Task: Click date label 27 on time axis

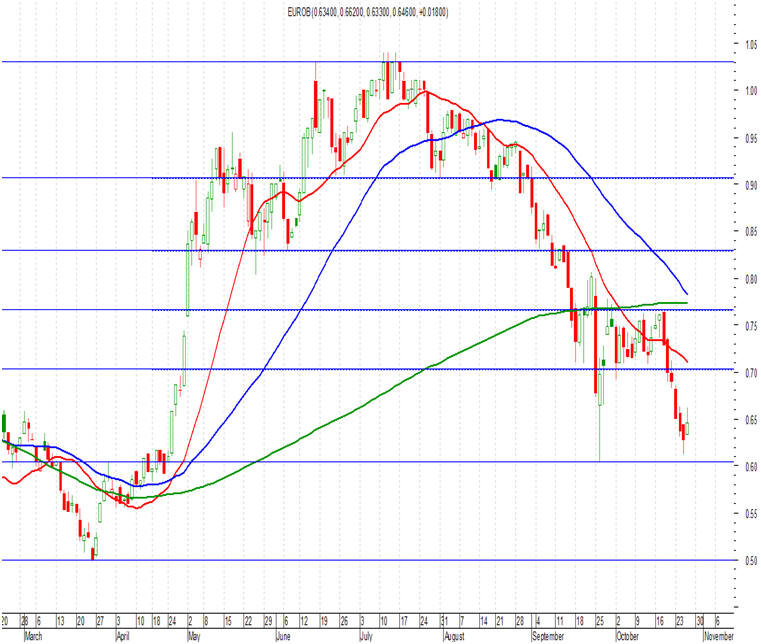Action: coord(100,621)
